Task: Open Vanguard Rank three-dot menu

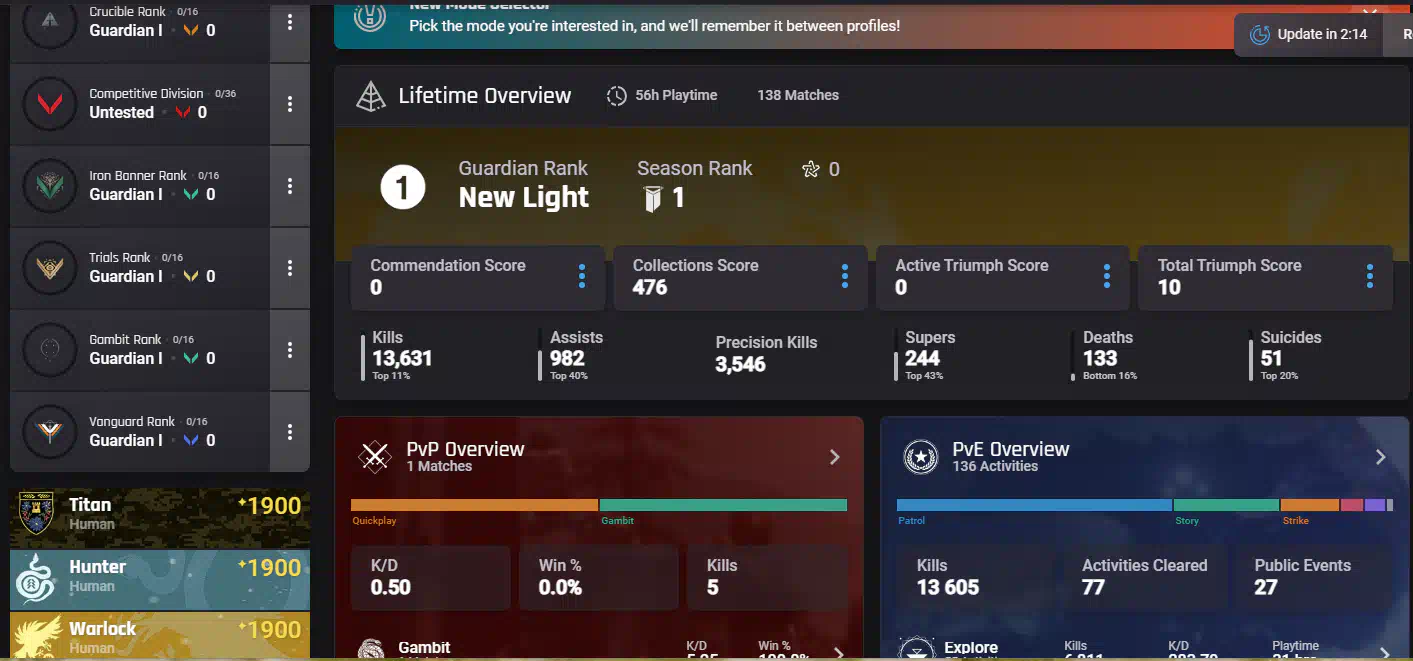Action: [x=290, y=432]
